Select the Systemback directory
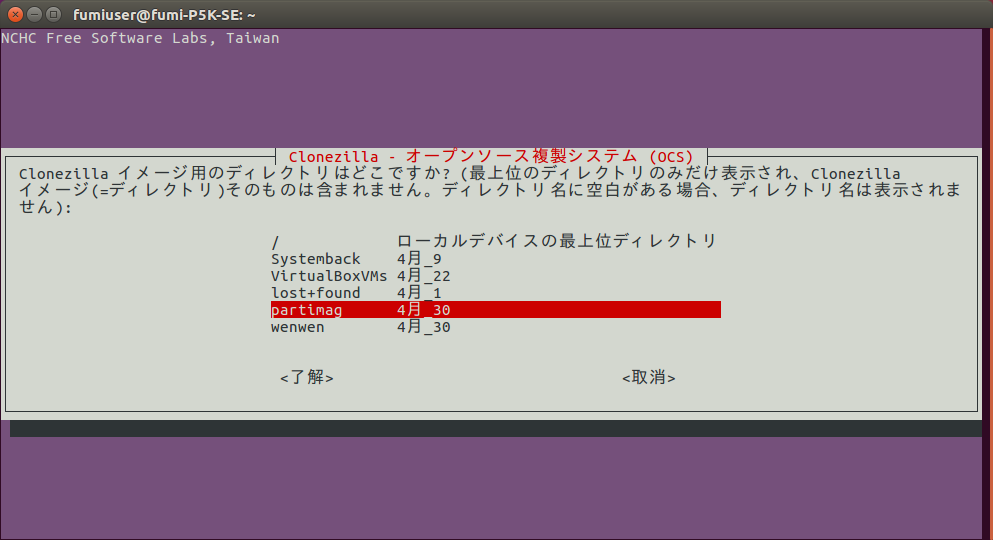 [x=315, y=259]
